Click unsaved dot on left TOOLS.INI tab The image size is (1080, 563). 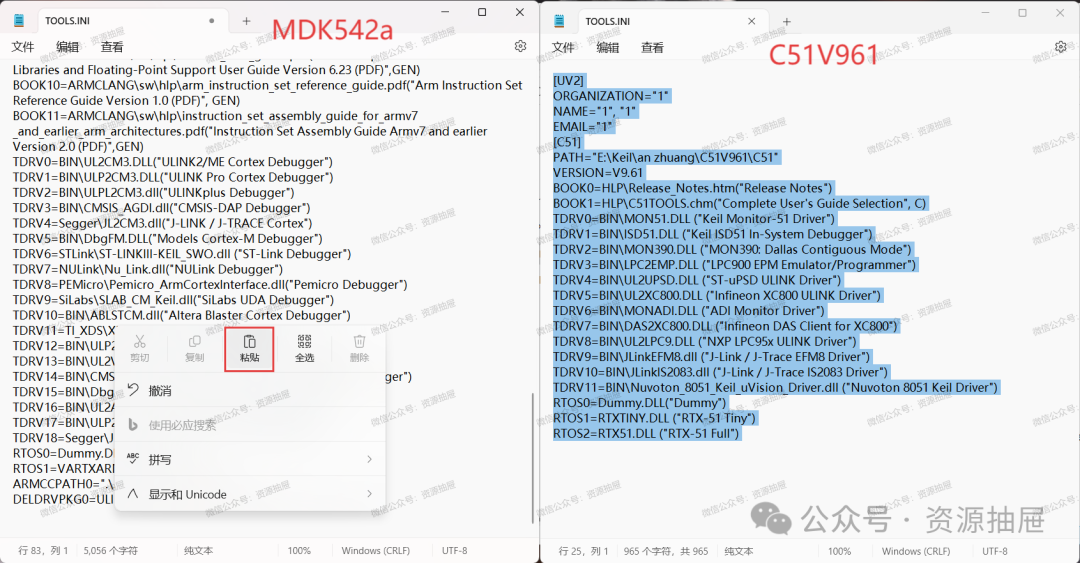211,21
